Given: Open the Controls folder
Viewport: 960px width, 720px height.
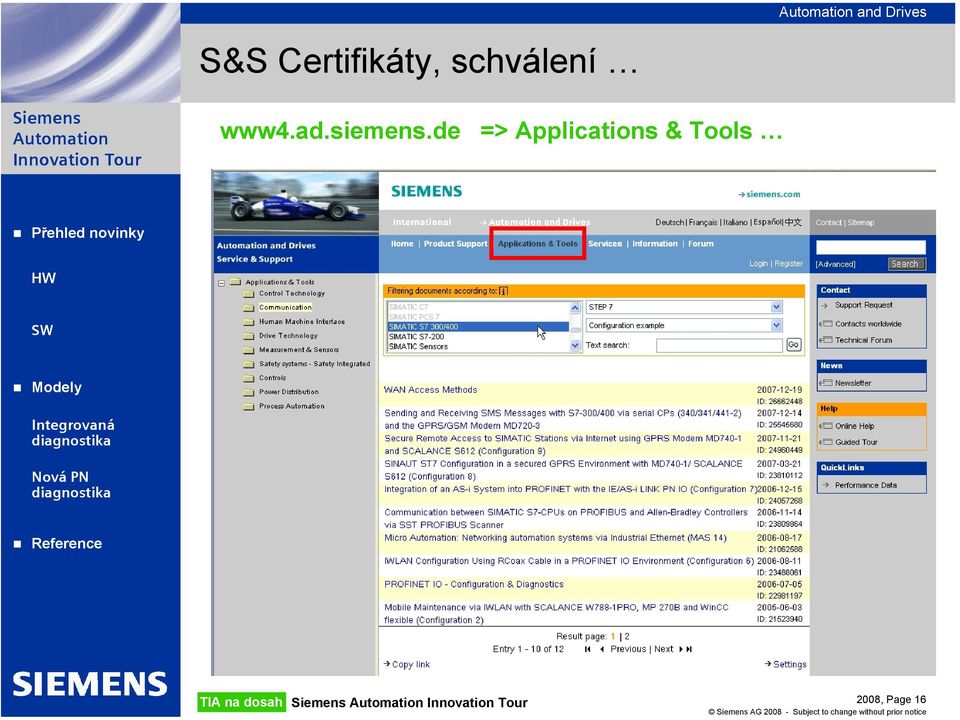Looking at the screenshot, I should coord(272,378).
